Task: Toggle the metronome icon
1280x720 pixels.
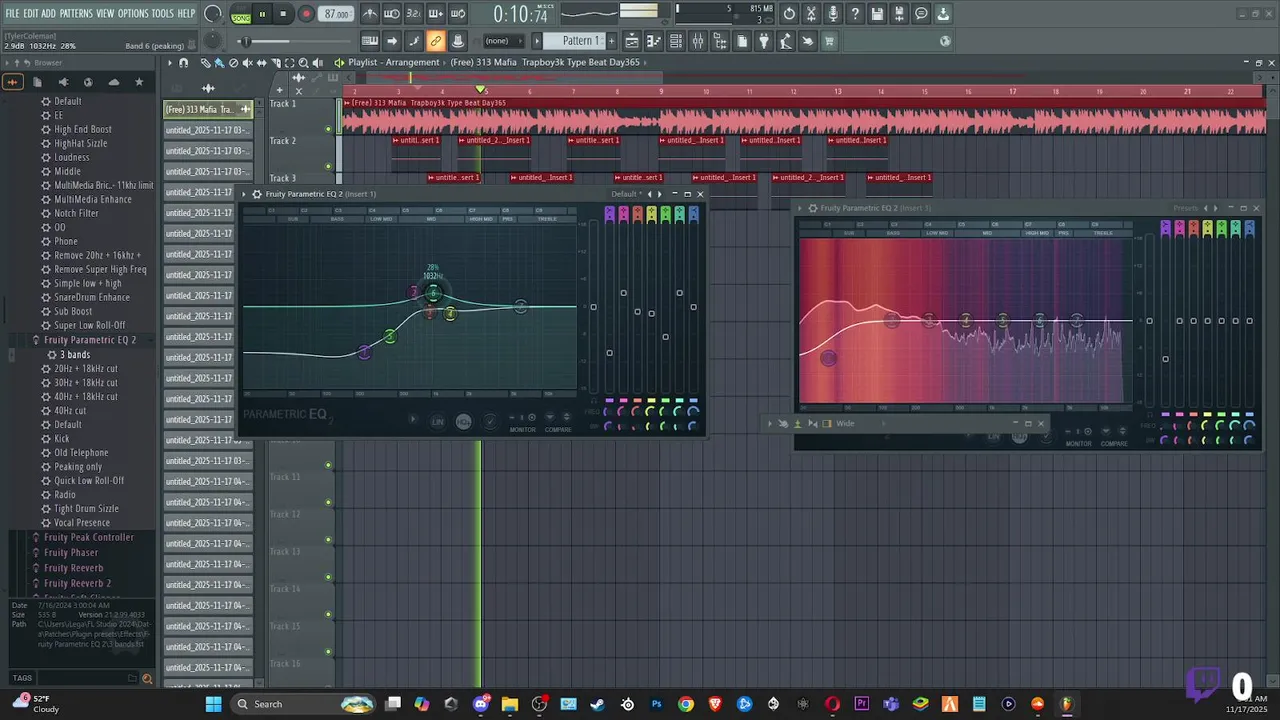Action: 370,14
